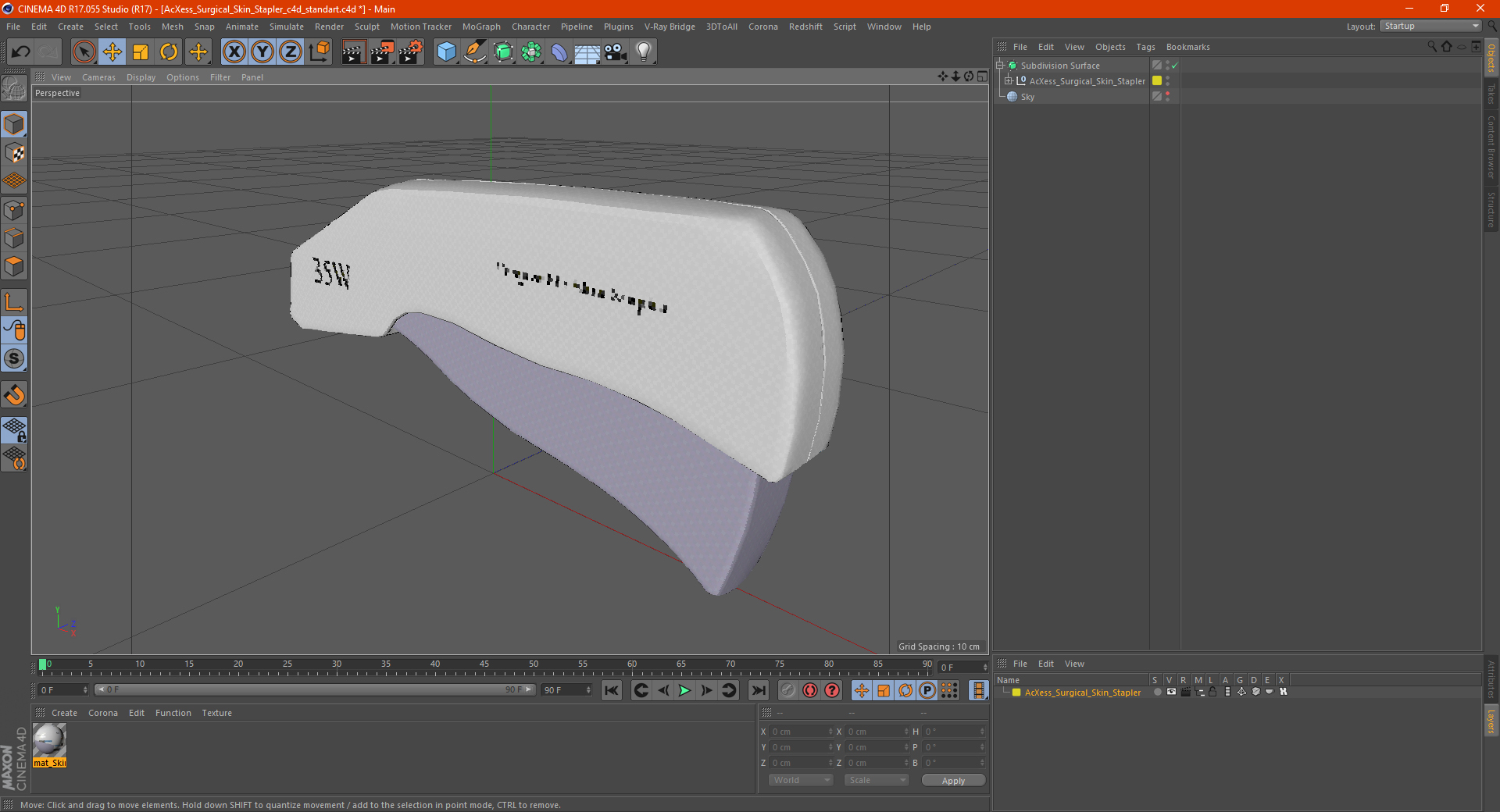
Task: Open the Layers side tab
Action: [x=1491, y=721]
